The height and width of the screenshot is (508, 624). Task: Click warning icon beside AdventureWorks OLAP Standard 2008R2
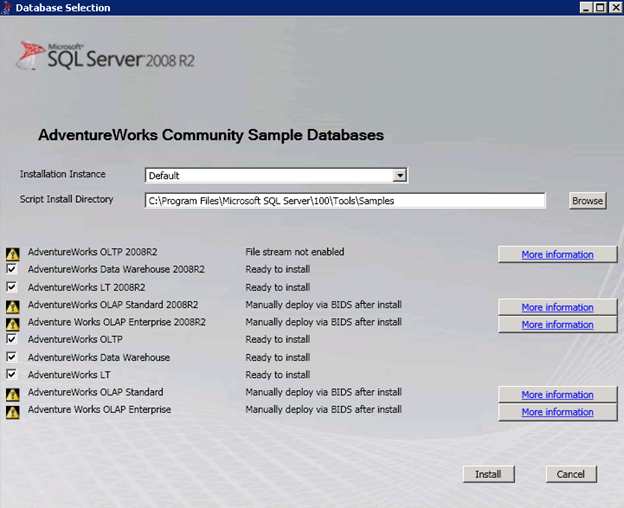pos(12,307)
